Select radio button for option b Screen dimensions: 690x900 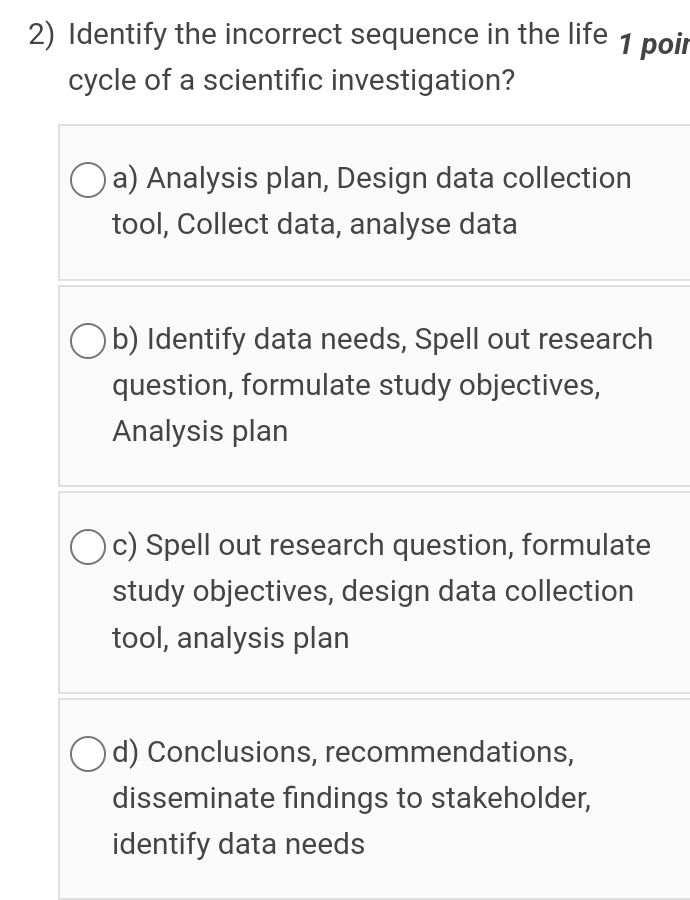click(87, 340)
